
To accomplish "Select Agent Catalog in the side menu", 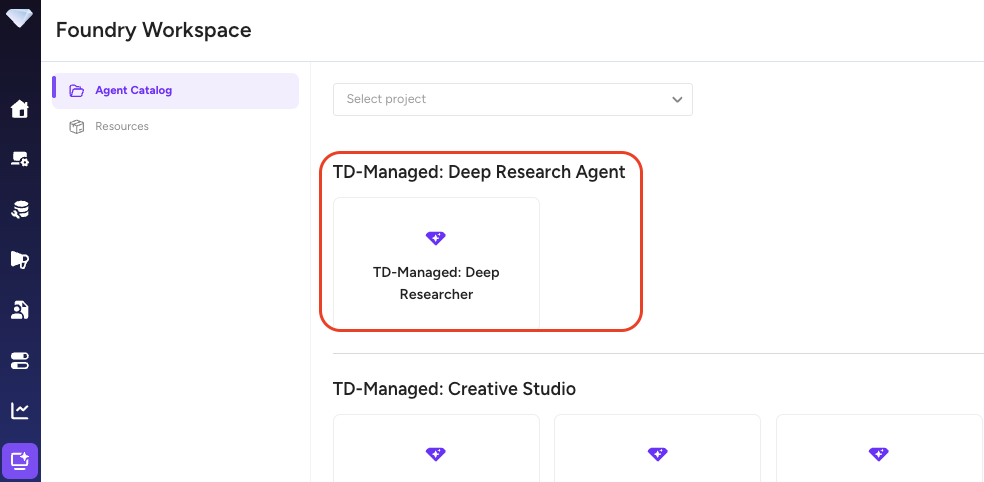I will pos(175,91).
